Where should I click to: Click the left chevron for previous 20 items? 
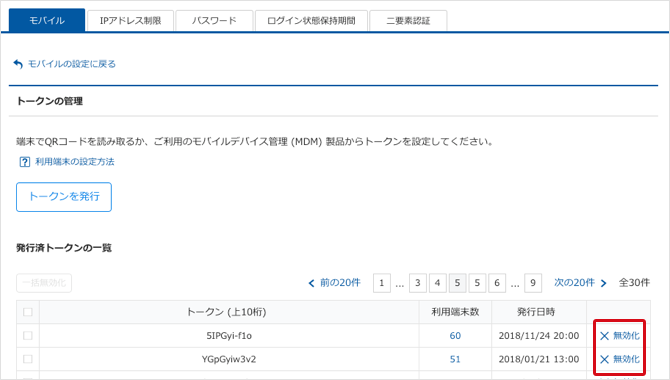311,283
